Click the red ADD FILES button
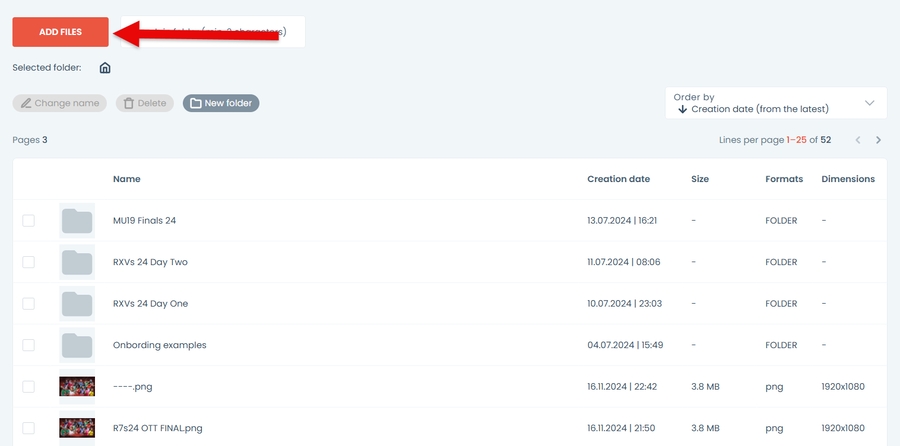 [x=60, y=32]
